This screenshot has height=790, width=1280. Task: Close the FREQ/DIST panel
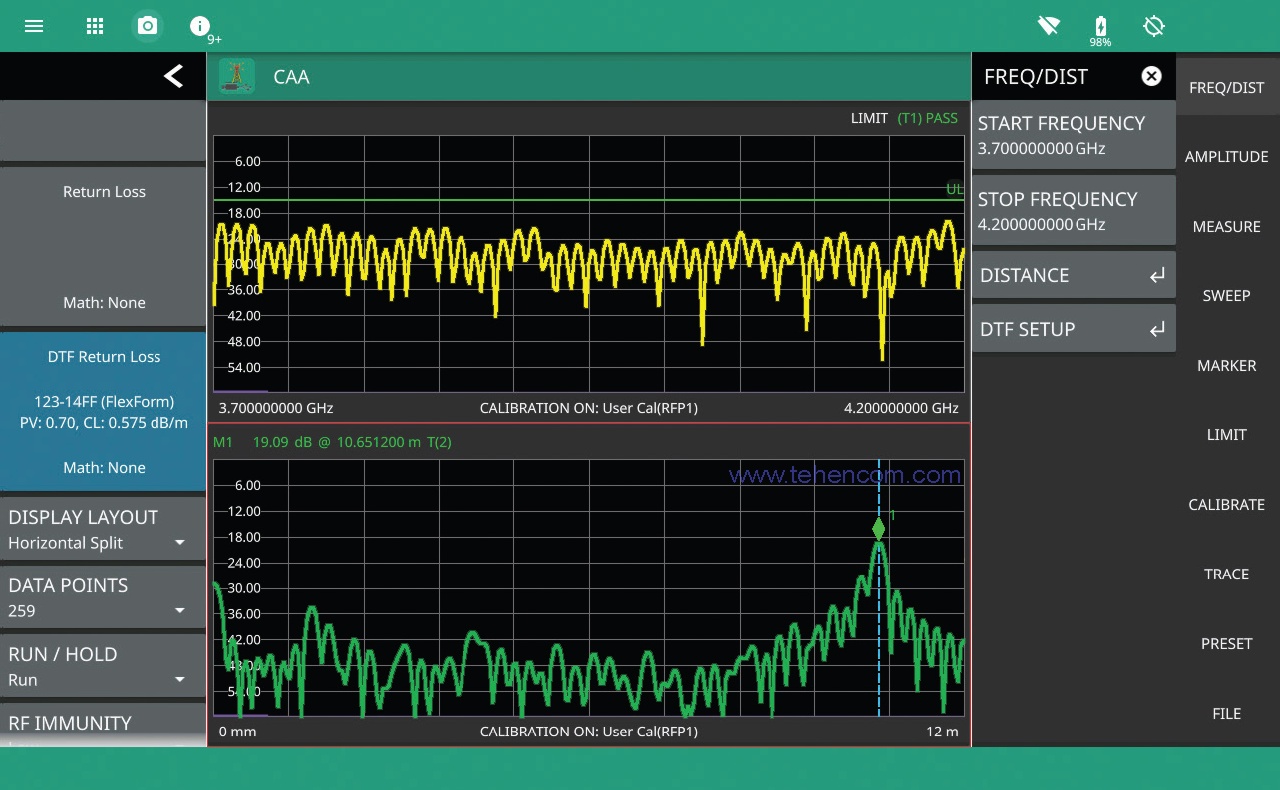point(1152,76)
